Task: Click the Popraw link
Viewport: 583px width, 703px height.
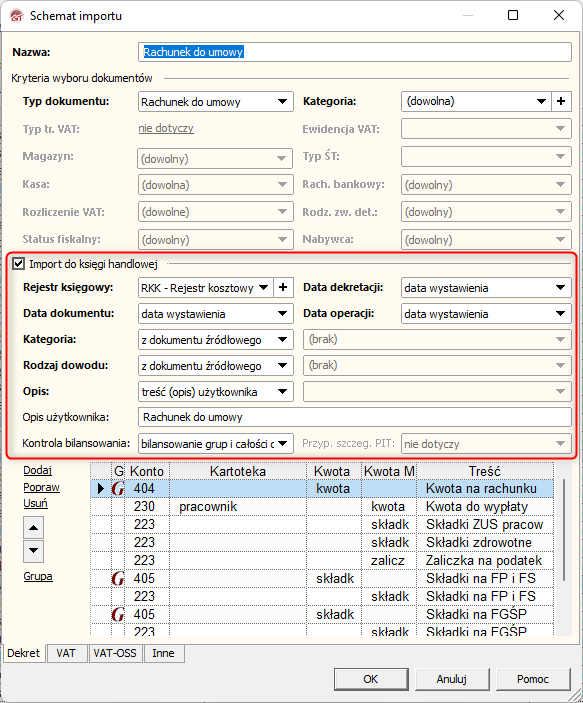Action: click(x=42, y=487)
